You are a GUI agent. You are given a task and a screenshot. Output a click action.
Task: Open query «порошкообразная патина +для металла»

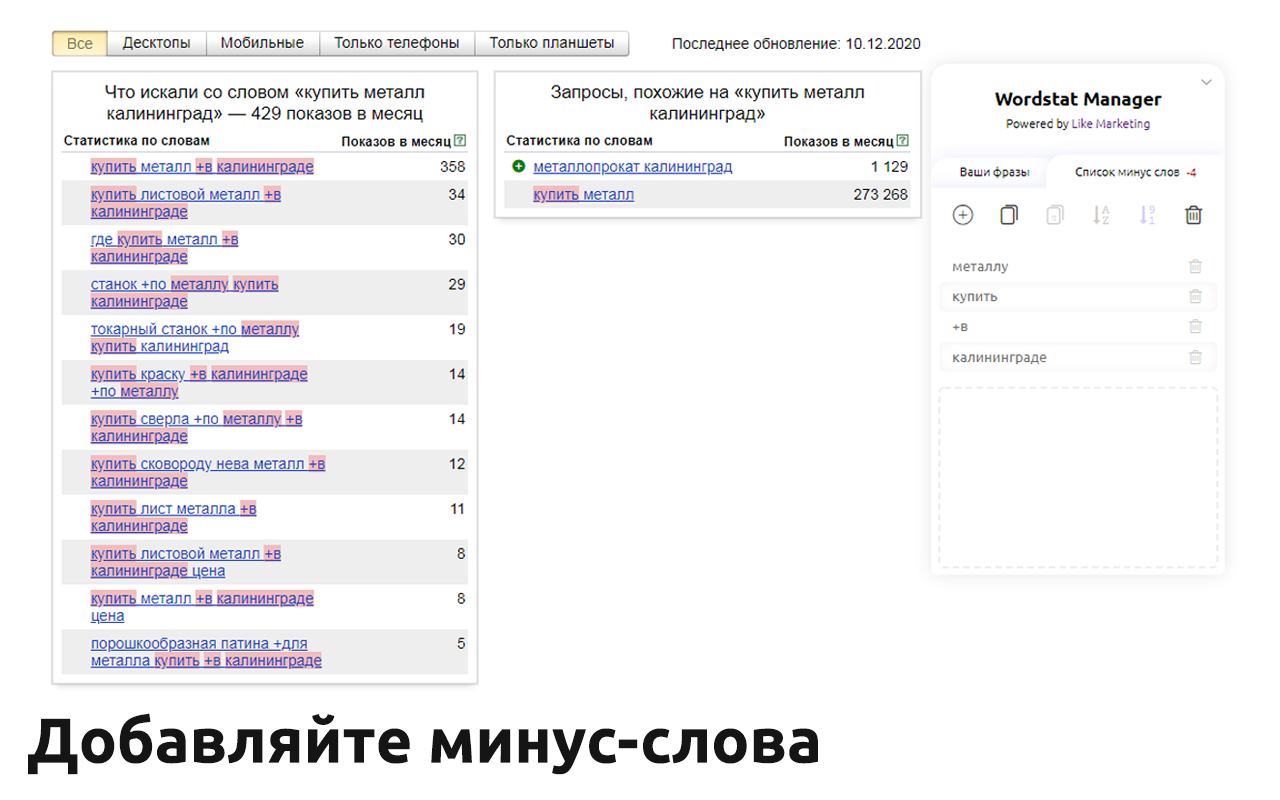206,653
